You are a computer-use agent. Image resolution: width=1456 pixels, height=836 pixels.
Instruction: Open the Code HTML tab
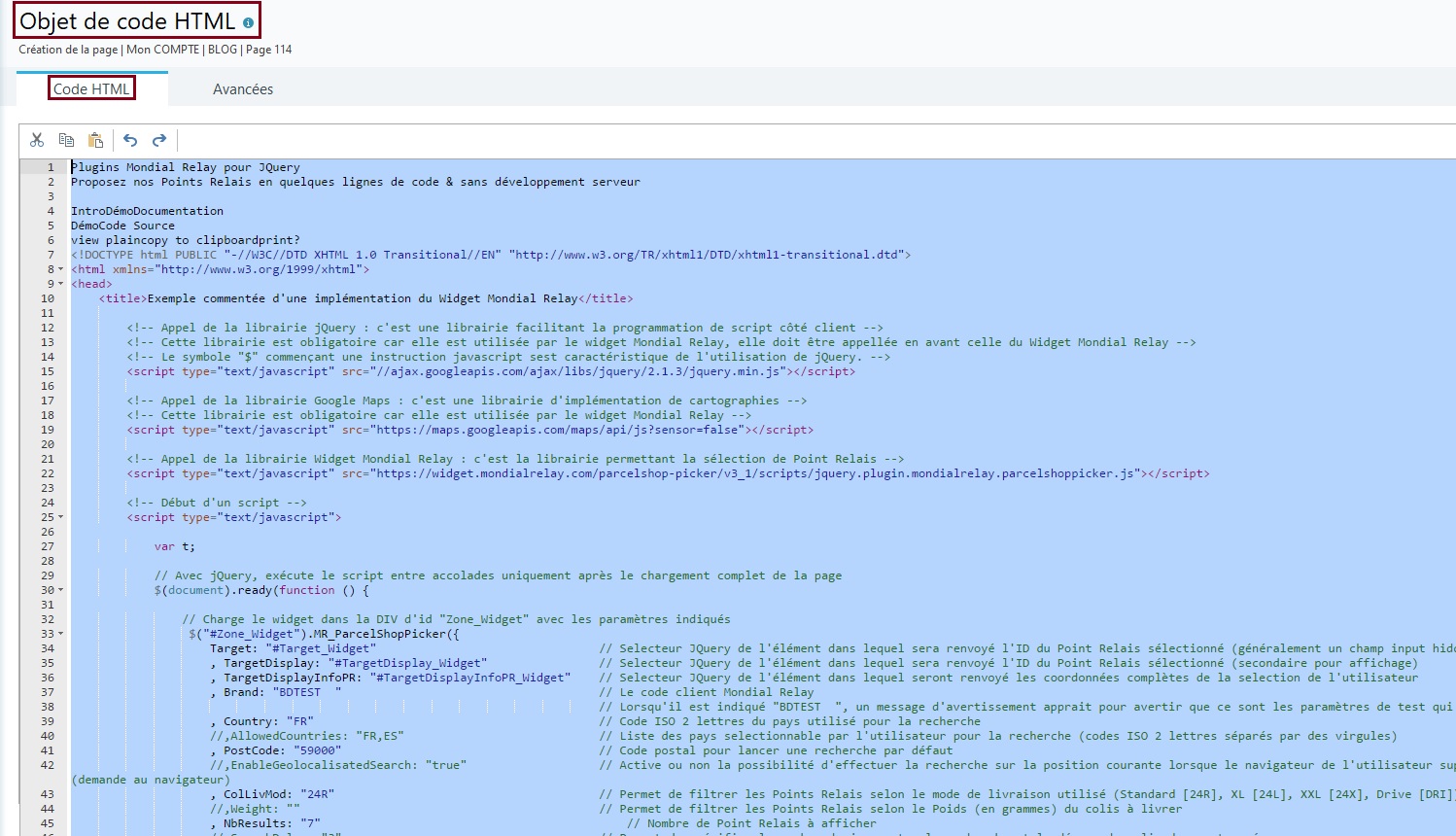point(91,88)
